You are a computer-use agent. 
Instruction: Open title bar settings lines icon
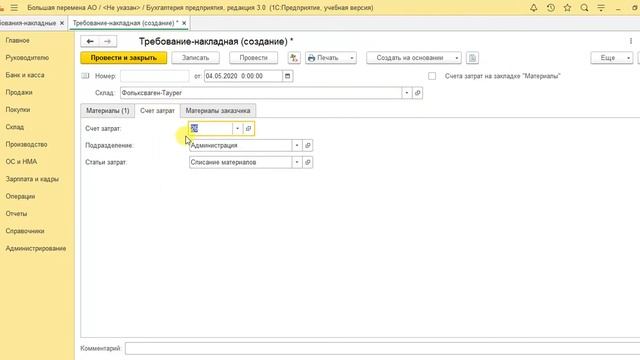[x=601, y=8]
